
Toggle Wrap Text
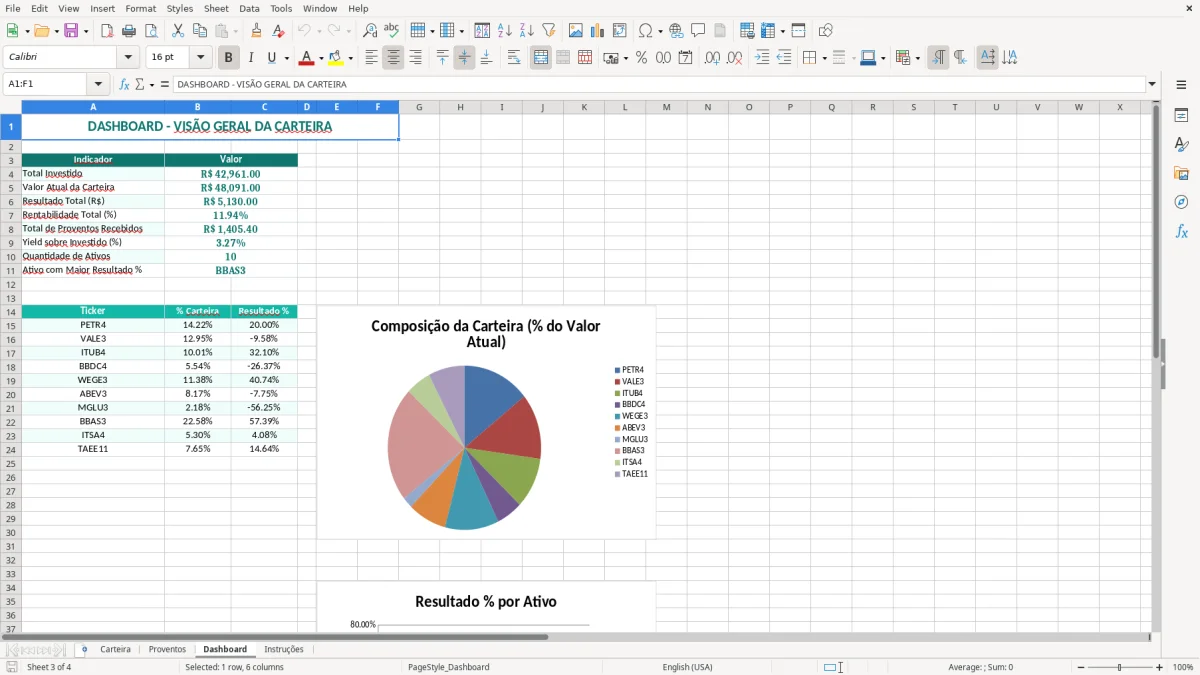pyautogui.click(x=514, y=58)
